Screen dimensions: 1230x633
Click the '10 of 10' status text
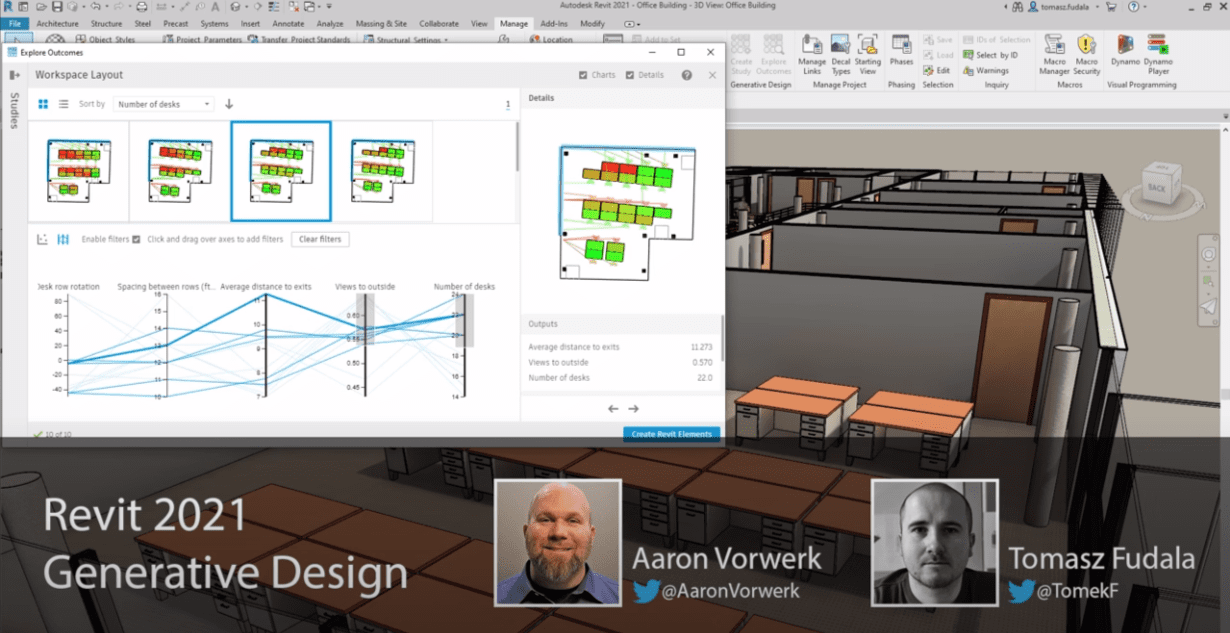[x=59, y=434]
